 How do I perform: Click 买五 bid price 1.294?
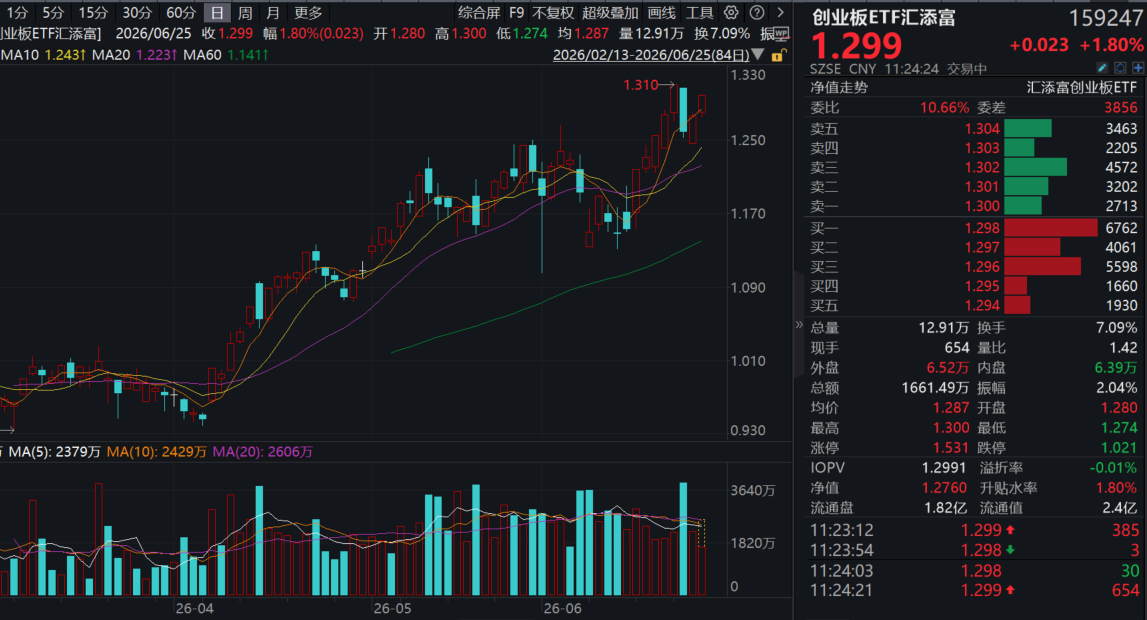click(982, 306)
